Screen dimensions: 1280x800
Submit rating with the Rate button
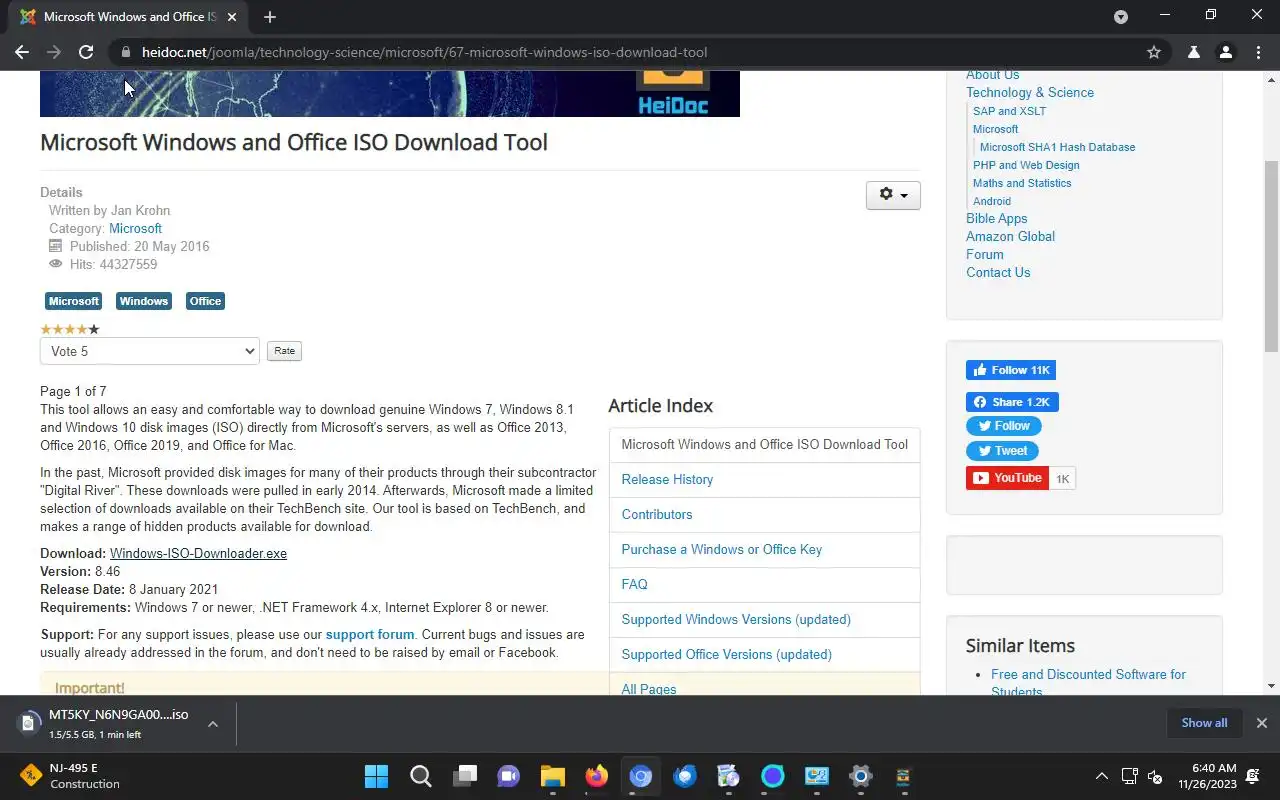point(285,351)
